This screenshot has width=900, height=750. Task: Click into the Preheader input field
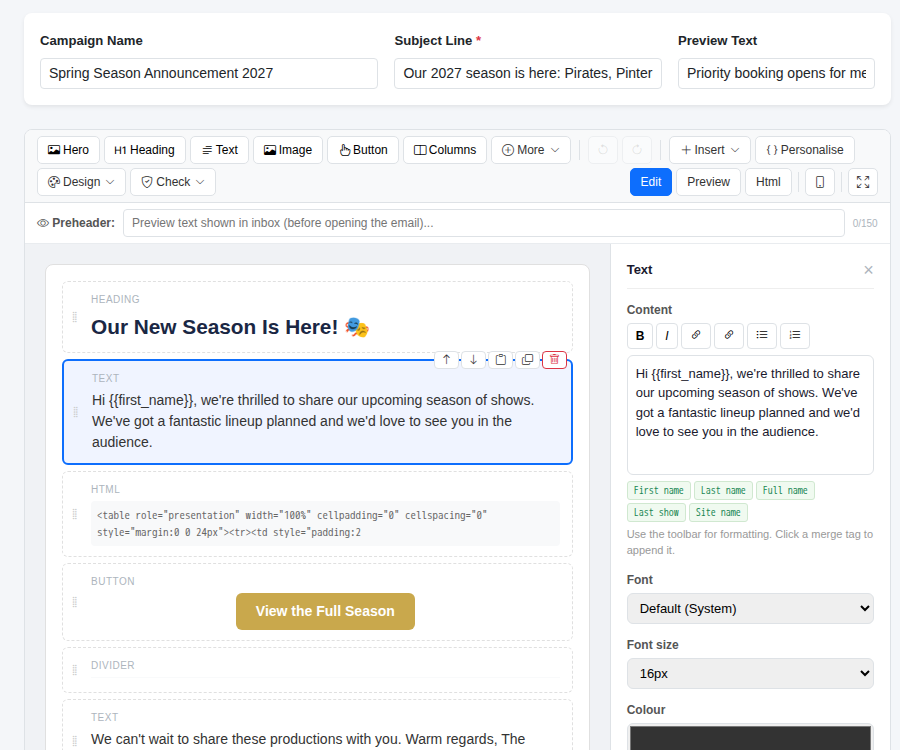coord(483,223)
